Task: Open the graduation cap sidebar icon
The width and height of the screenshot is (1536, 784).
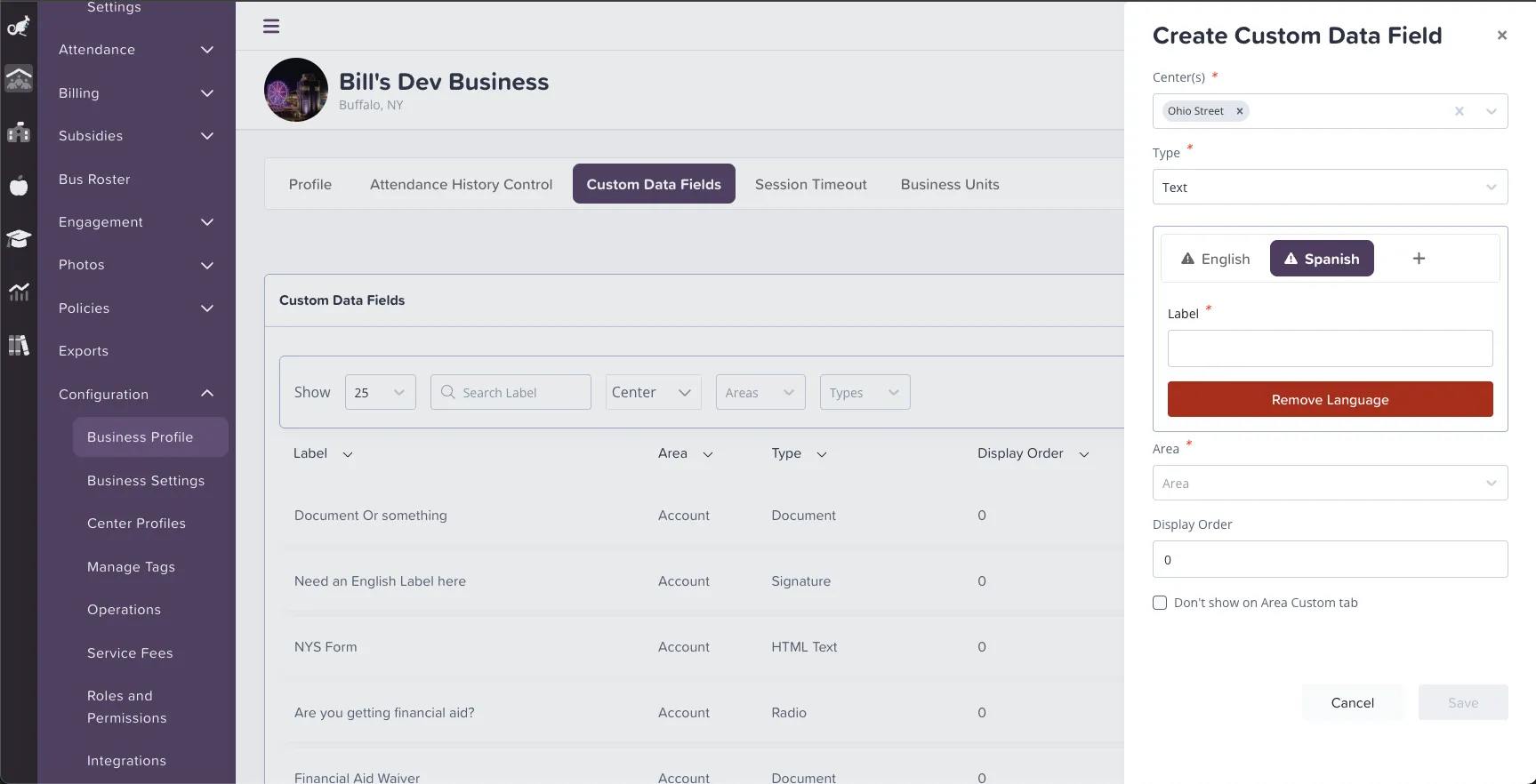Action: click(19, 238)
